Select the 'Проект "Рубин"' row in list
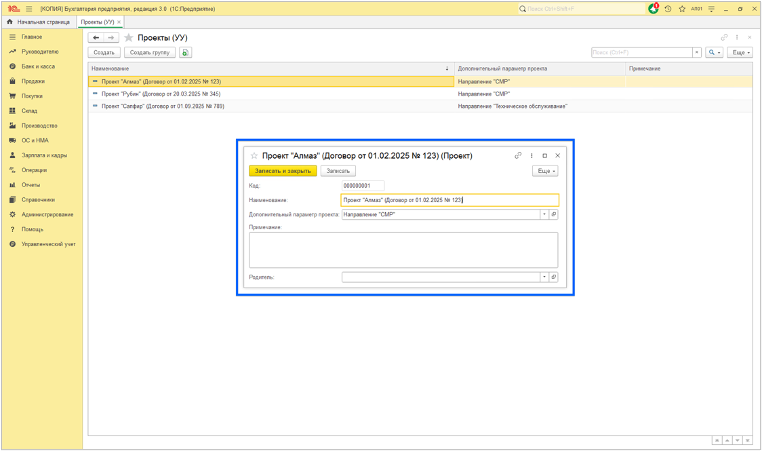The height and width of the screenshot is (452, 762). tap(160, 94)
